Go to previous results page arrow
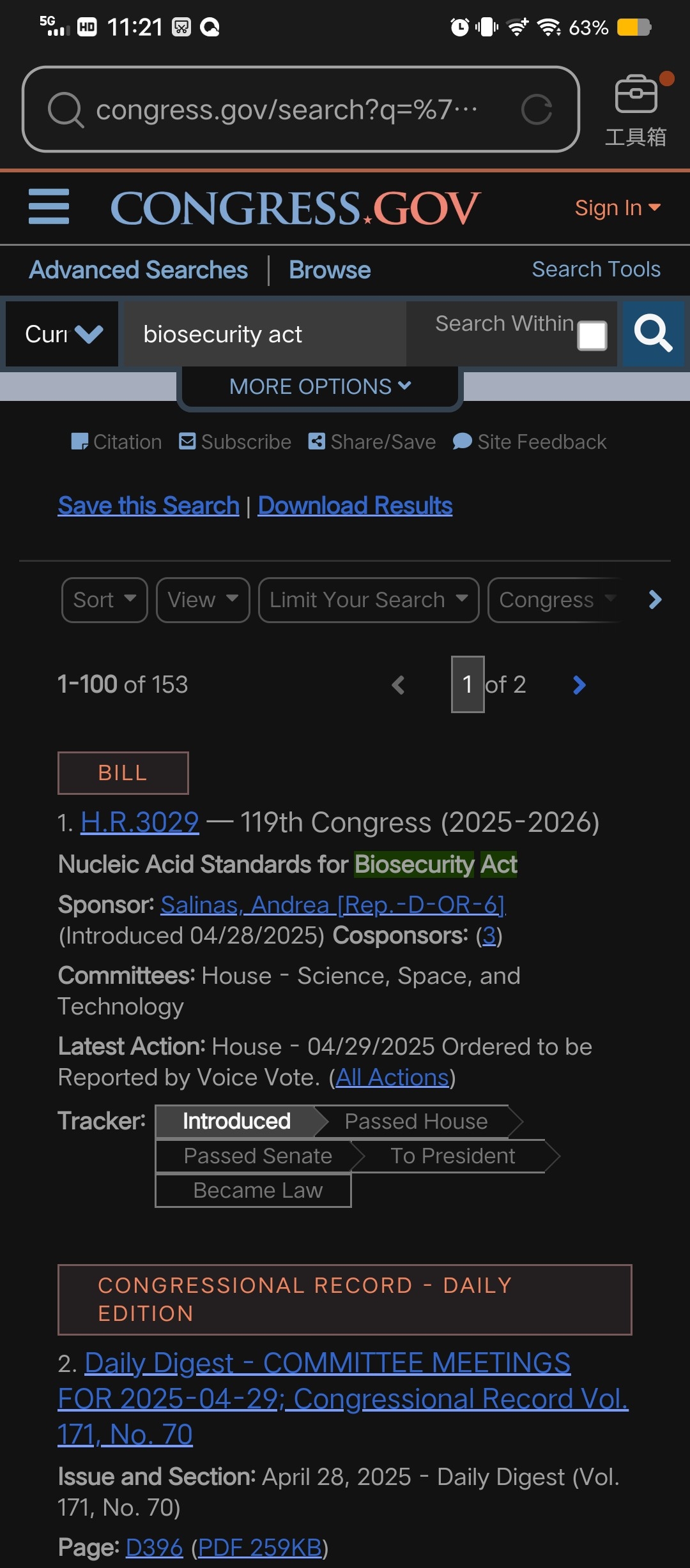690x1568 pixels. [x=398, y=685]
